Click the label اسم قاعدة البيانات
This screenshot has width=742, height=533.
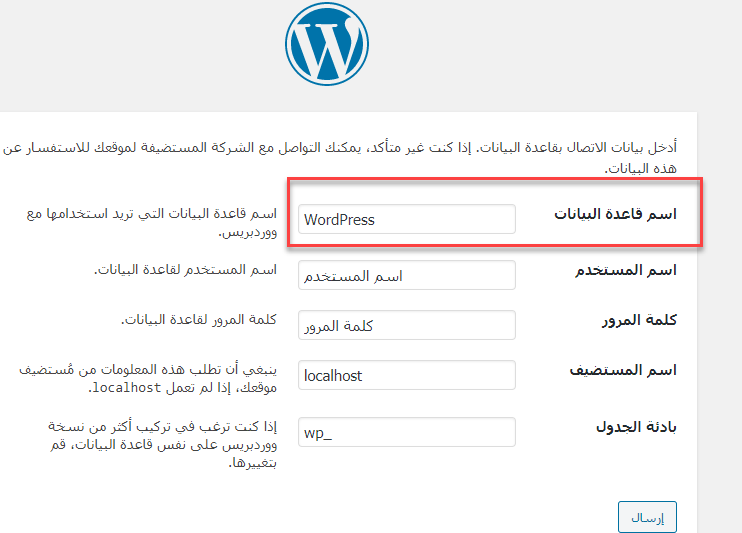[615, 214]
